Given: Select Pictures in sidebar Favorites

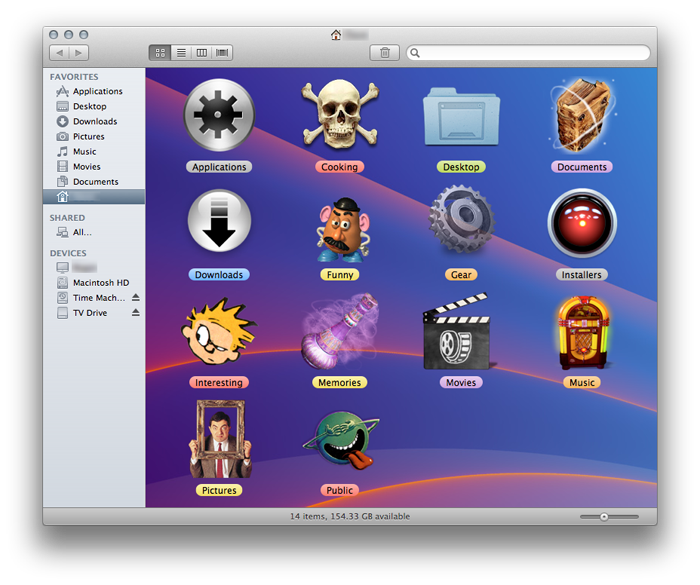Looking at the screenshot, I should click(x=94, y=137).
